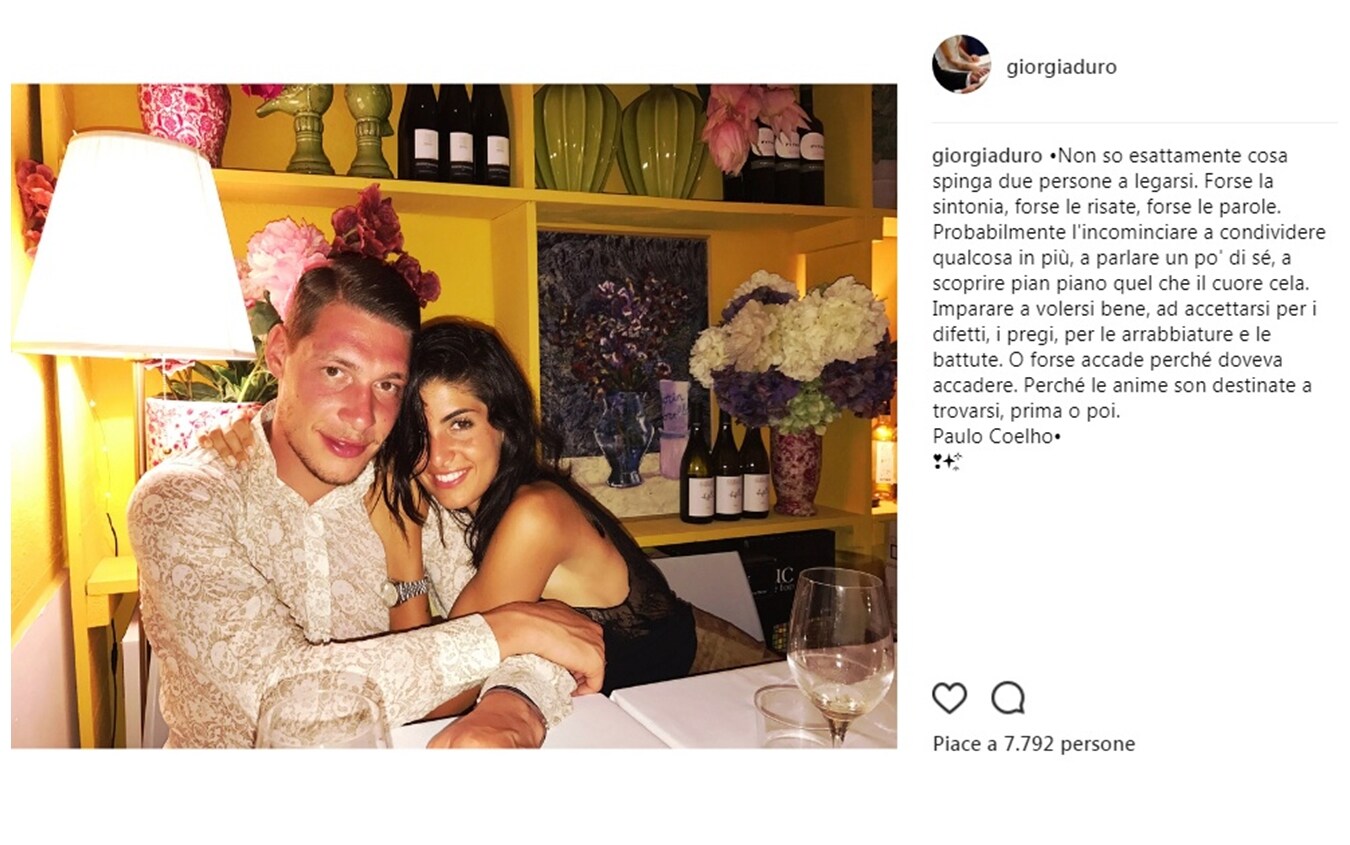Like the post with the heart icon

tap(949, 697)
